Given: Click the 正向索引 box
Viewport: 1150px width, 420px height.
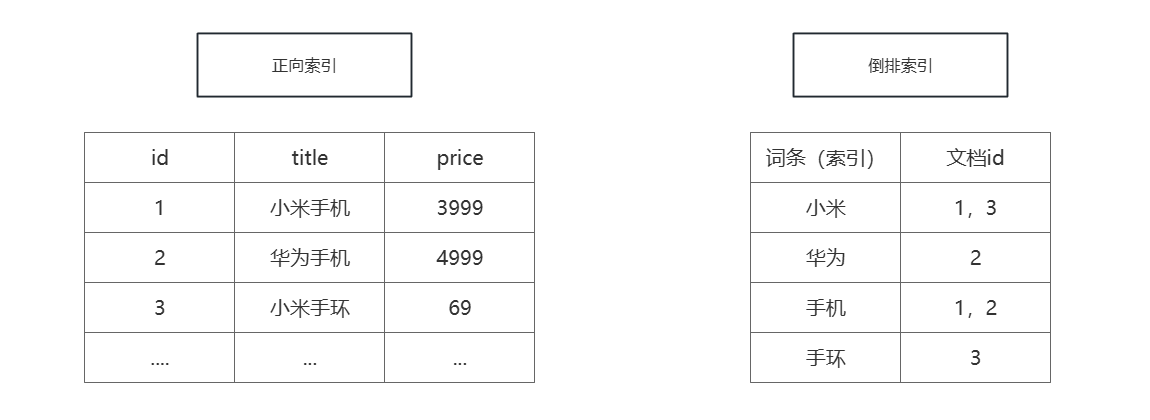Looking at the screenshot, I should pyautogui.click(x=304, y=65).
